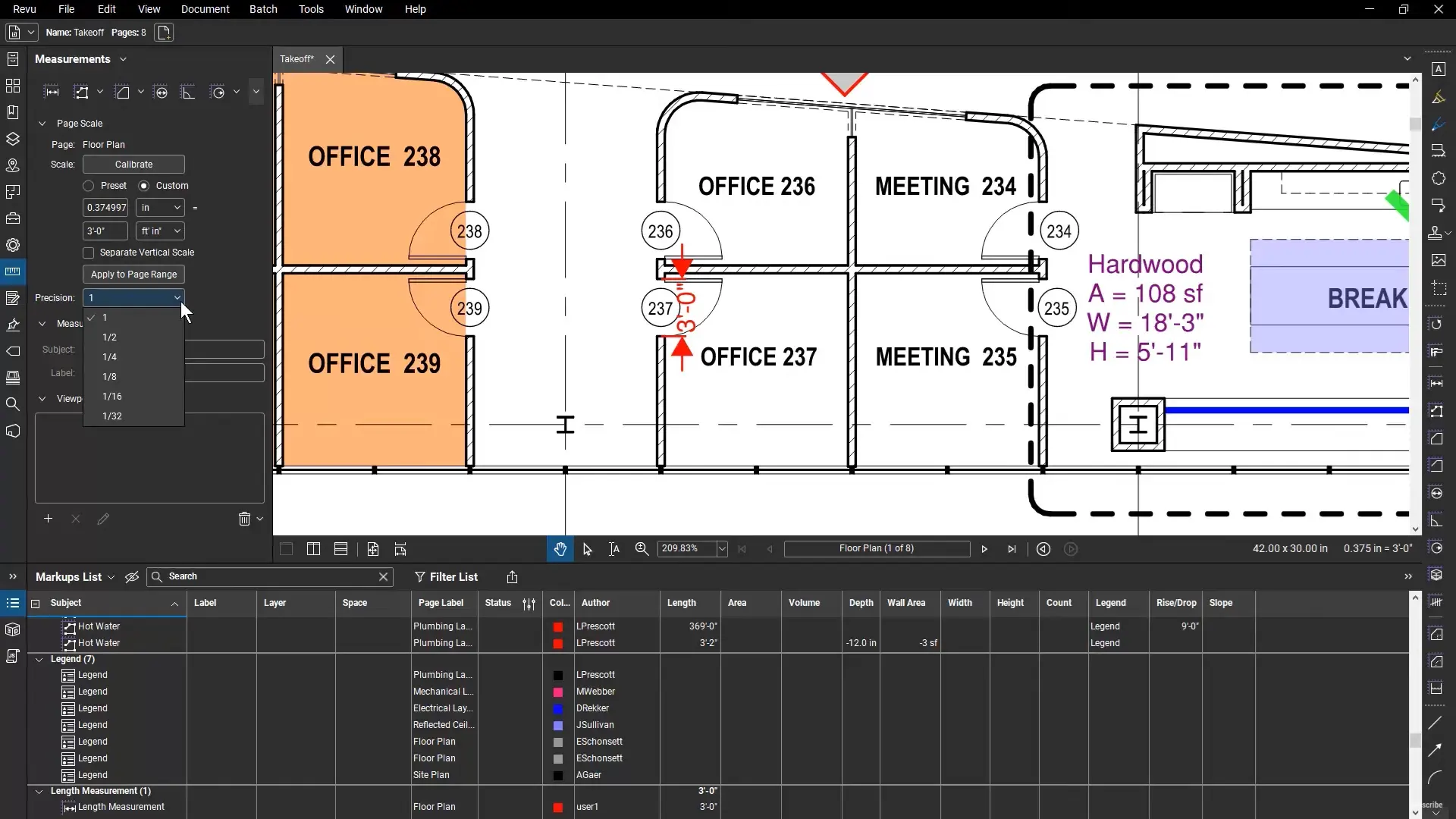Screen dimensions: 1456x819
Task: Open the Search panel magnifier icon
Action: click(13, 404)
